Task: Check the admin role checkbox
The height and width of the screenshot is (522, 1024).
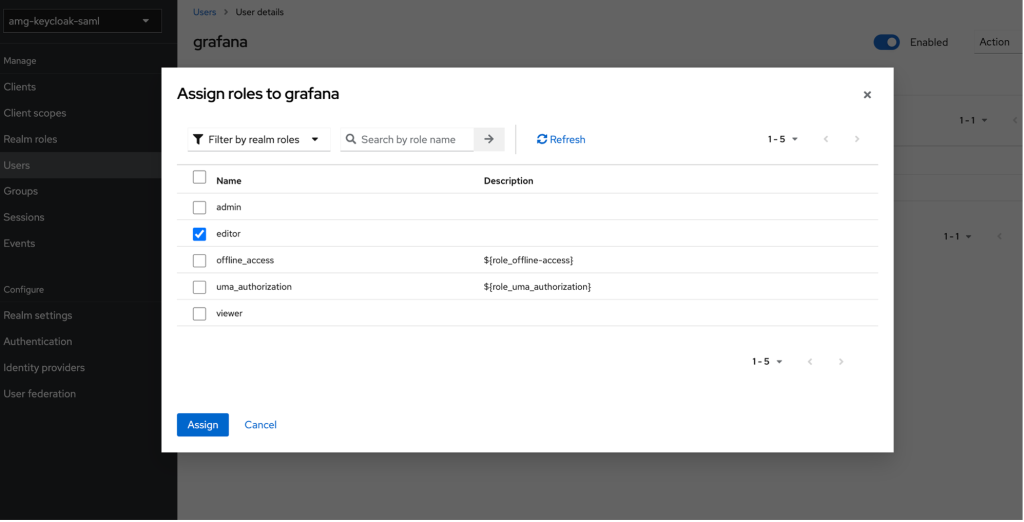Action: point(199,207)
